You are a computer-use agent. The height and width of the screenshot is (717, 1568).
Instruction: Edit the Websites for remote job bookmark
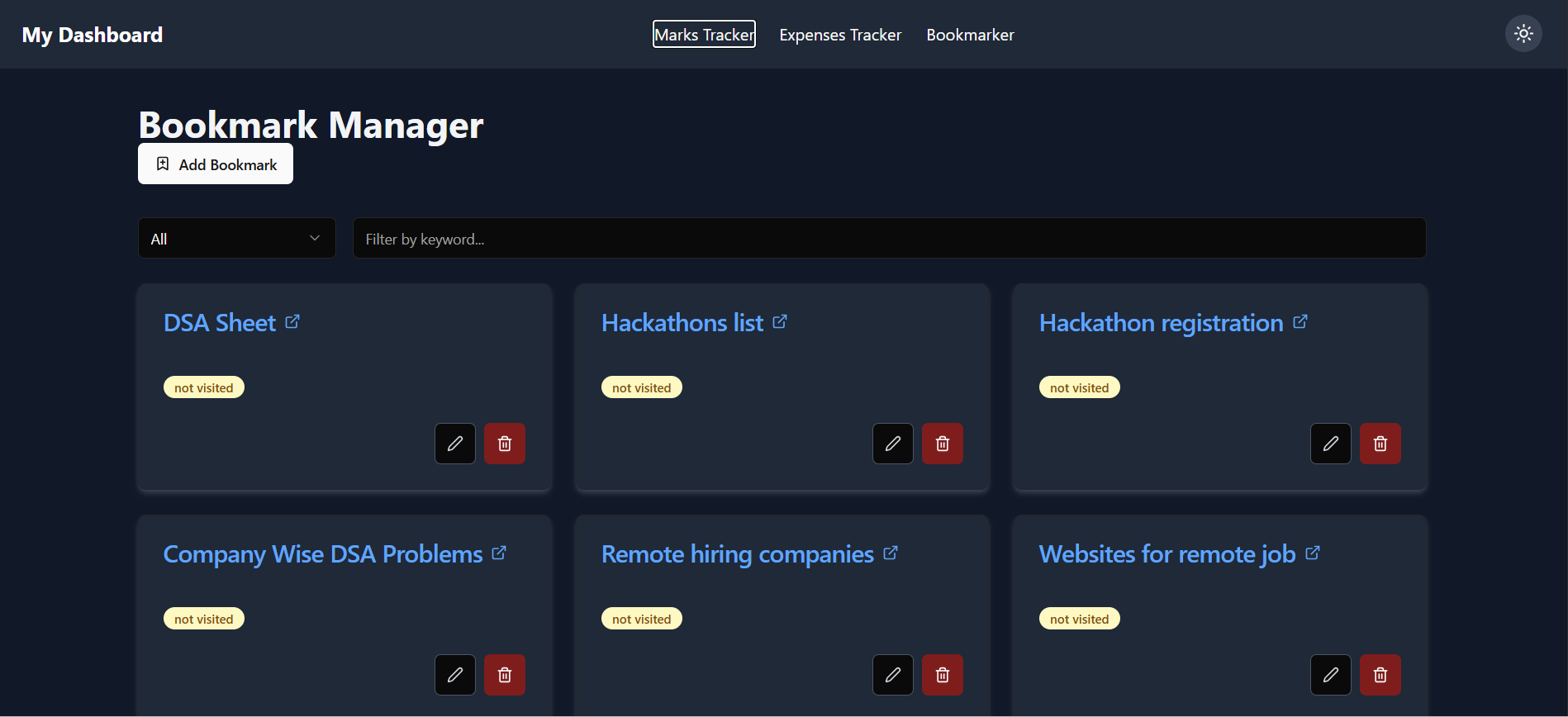point(1331,675)
